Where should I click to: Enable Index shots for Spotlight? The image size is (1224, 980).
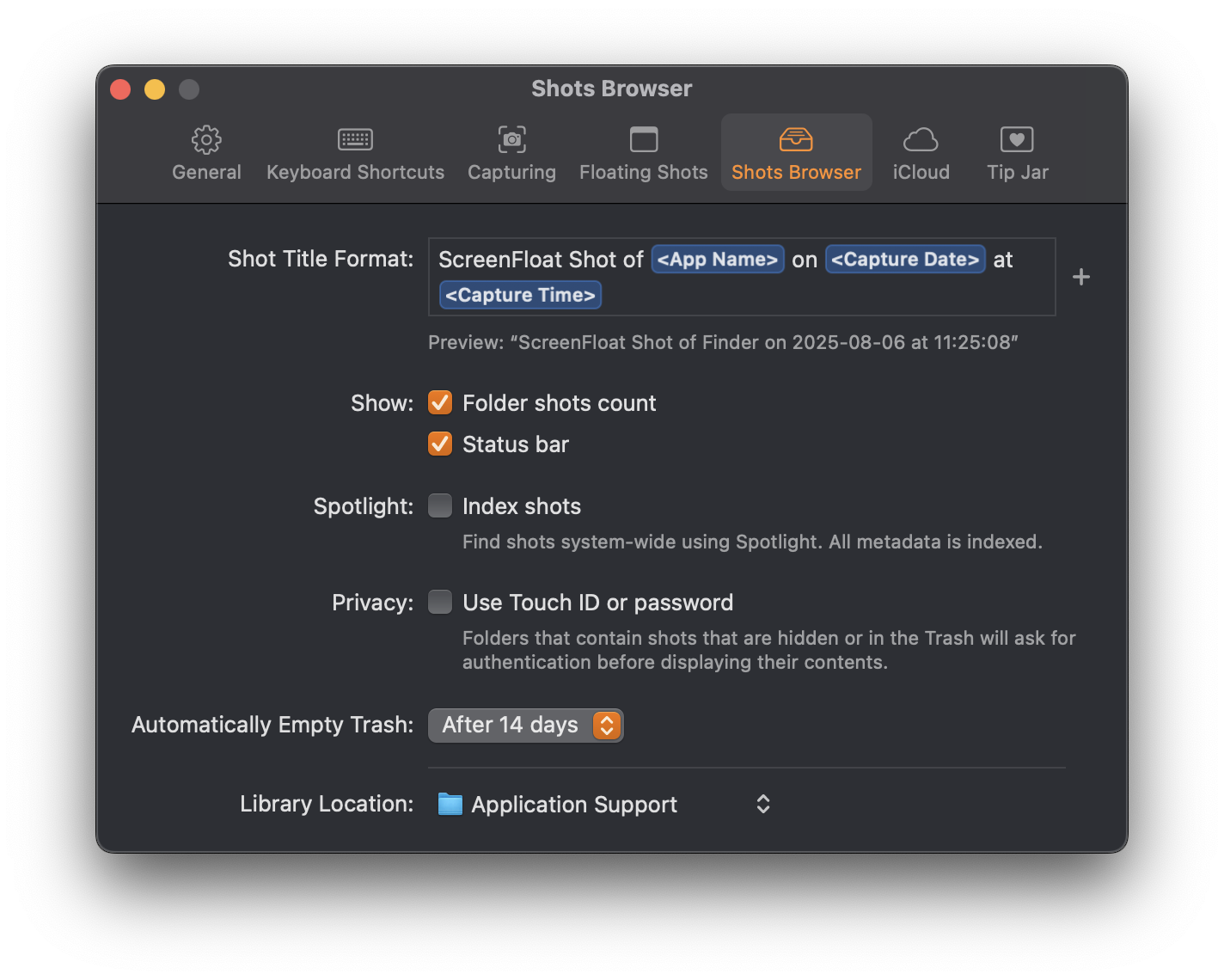[440, 505]
